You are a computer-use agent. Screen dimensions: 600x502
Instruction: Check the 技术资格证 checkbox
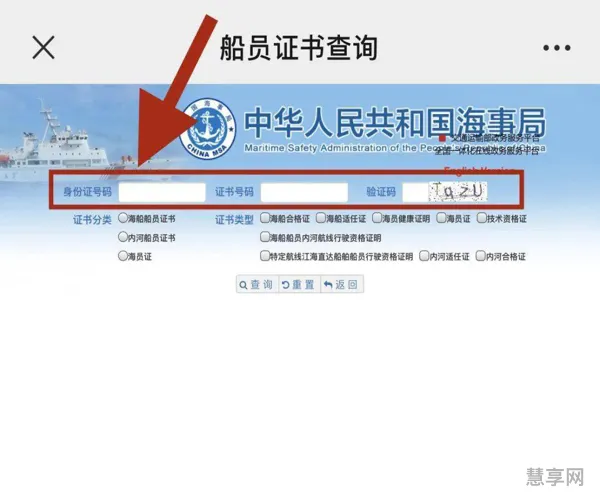click(x=481, y=218)
